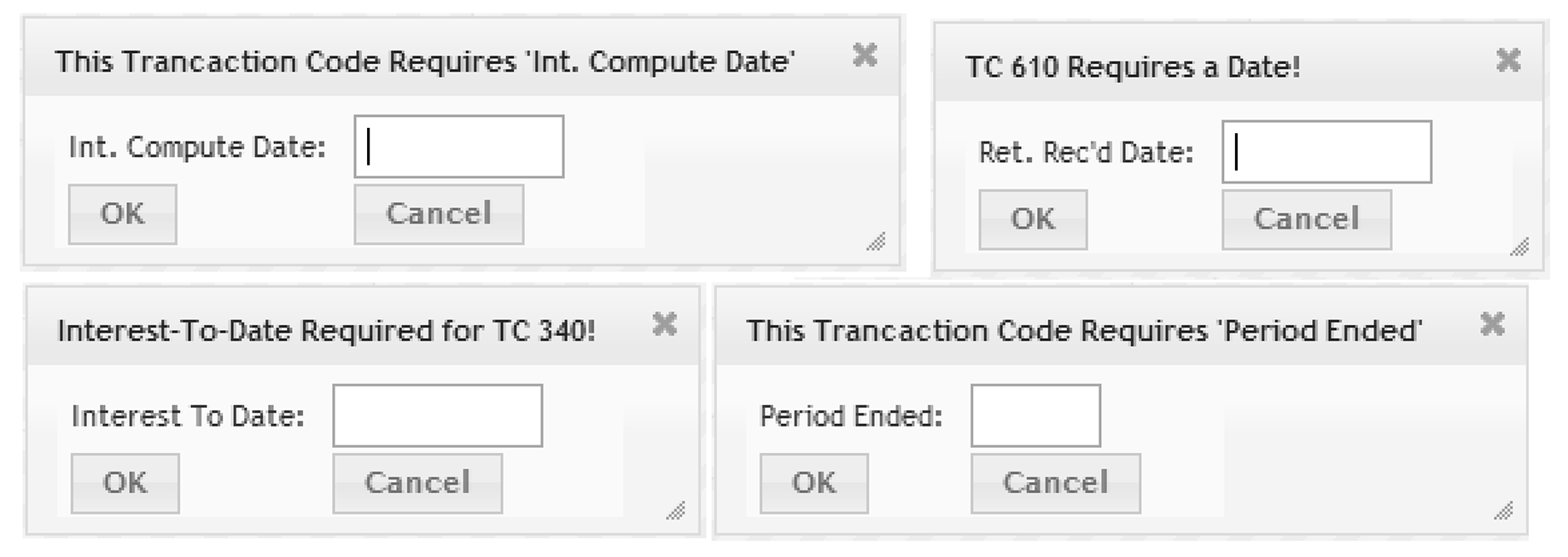Cancel the Period Ended prompt
Image resolution: width=1568 pixels, height=557 pixels.
click(1055, 483)
